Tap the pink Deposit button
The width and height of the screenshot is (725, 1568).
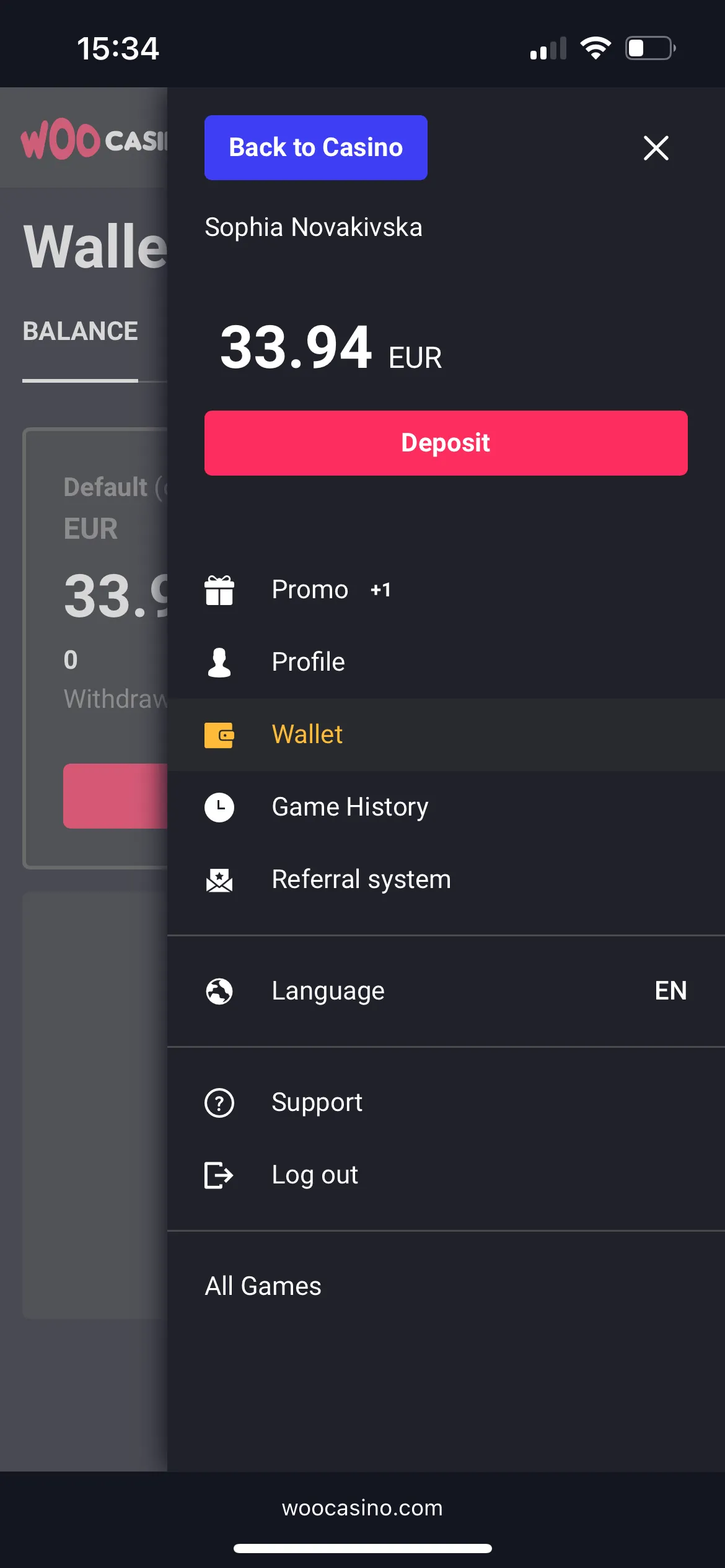tap(446, 443)
